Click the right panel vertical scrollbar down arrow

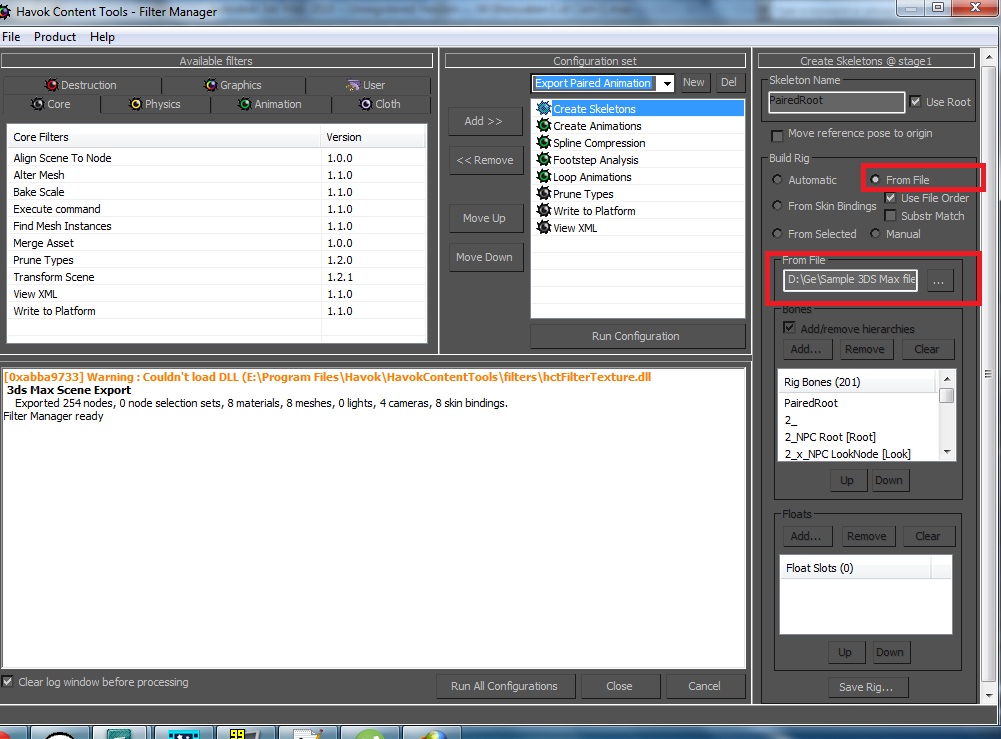(x=990, y=696)
